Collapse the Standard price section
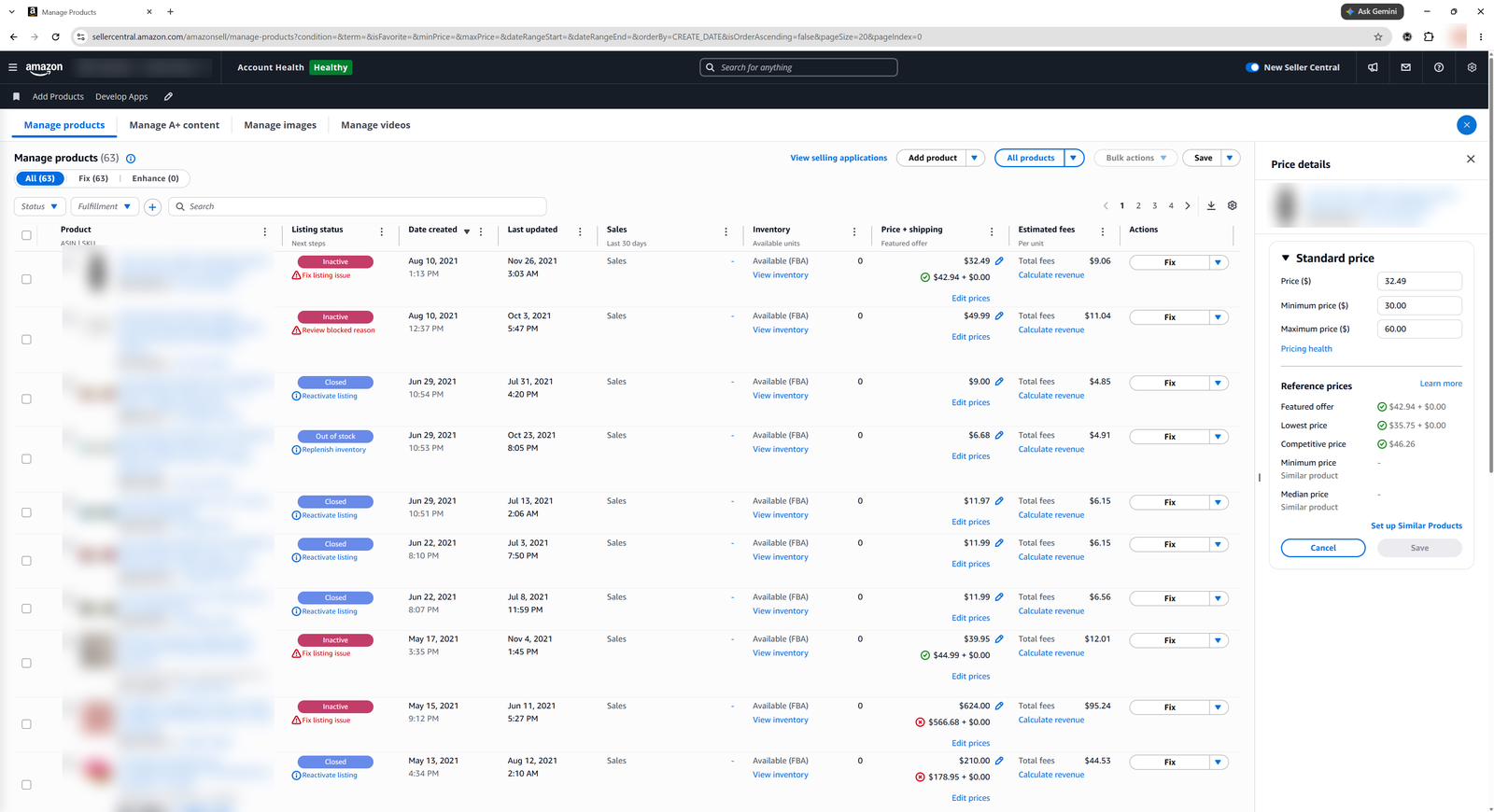Image resolution: width=1494 pixels, height=812 pixels. click(x=1286, y=259)
